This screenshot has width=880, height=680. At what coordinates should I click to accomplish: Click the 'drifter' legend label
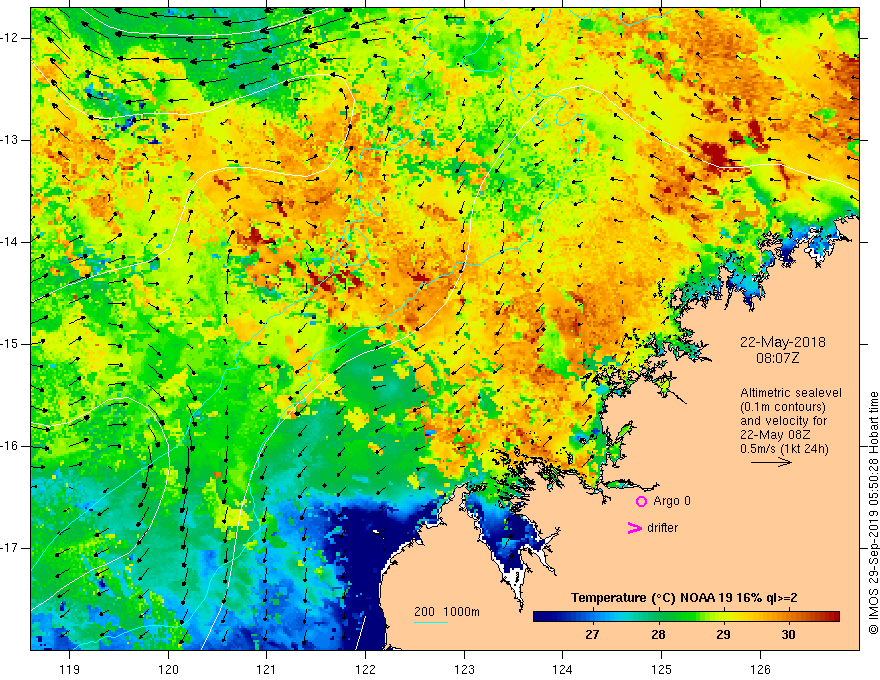point(662,528)
